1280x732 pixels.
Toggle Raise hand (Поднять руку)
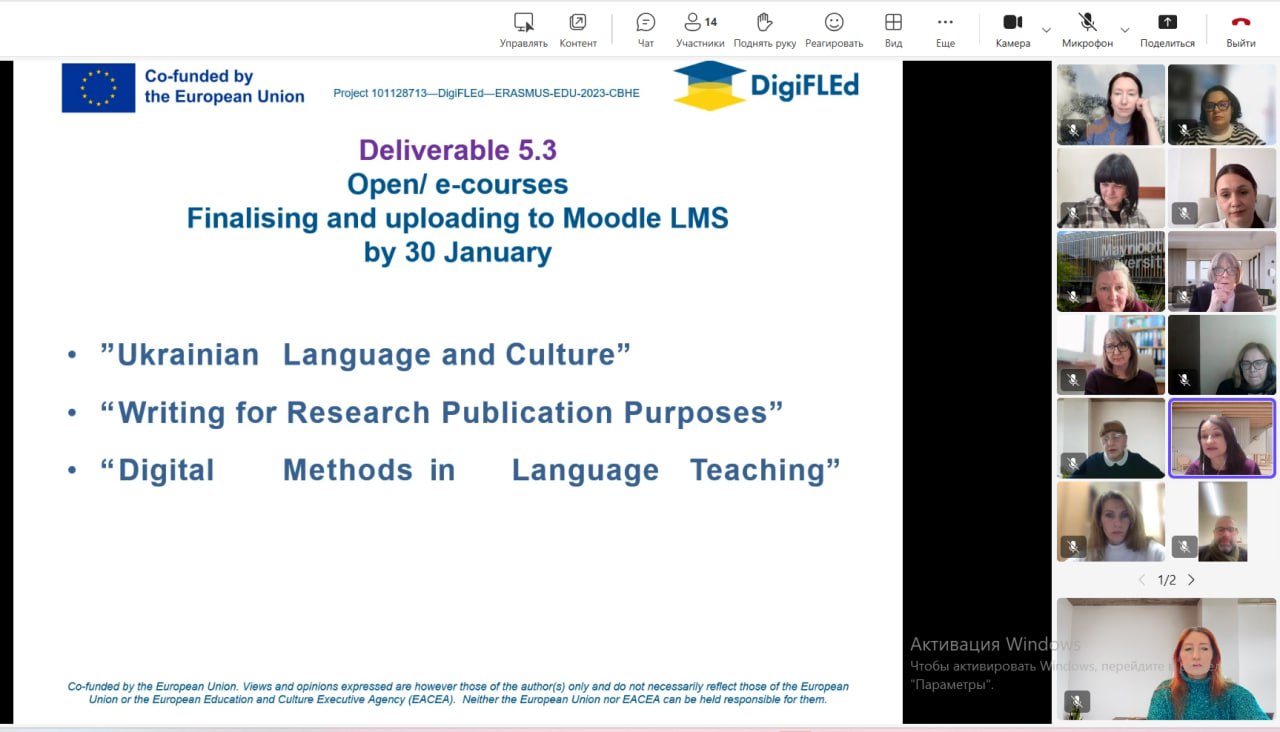pos(765,29)
